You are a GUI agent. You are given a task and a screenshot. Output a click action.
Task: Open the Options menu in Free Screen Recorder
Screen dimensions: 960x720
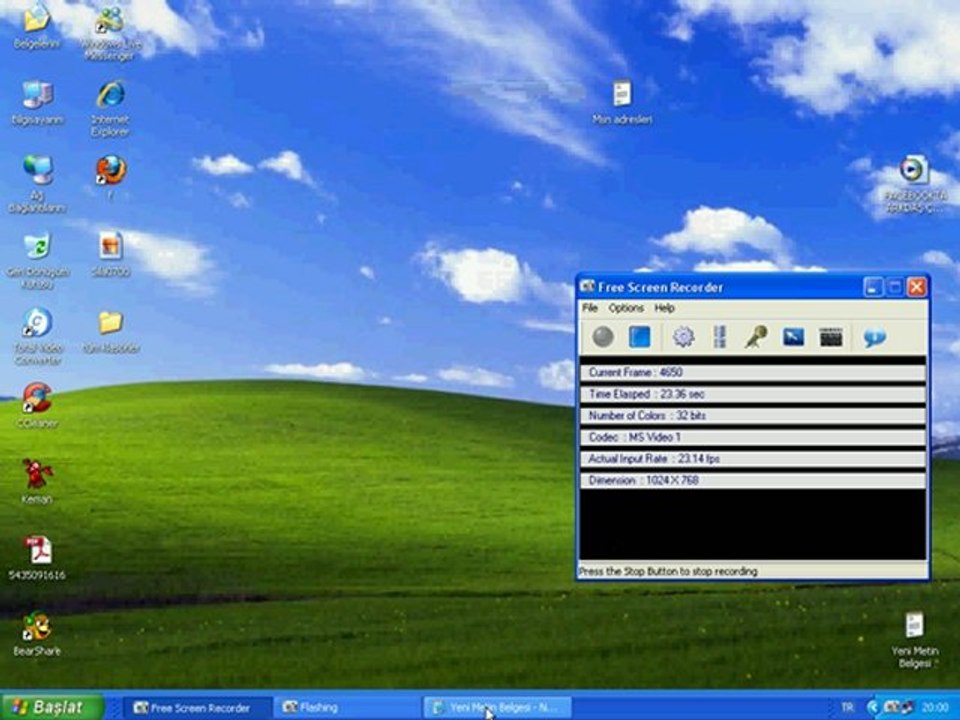tap(626, 308)
